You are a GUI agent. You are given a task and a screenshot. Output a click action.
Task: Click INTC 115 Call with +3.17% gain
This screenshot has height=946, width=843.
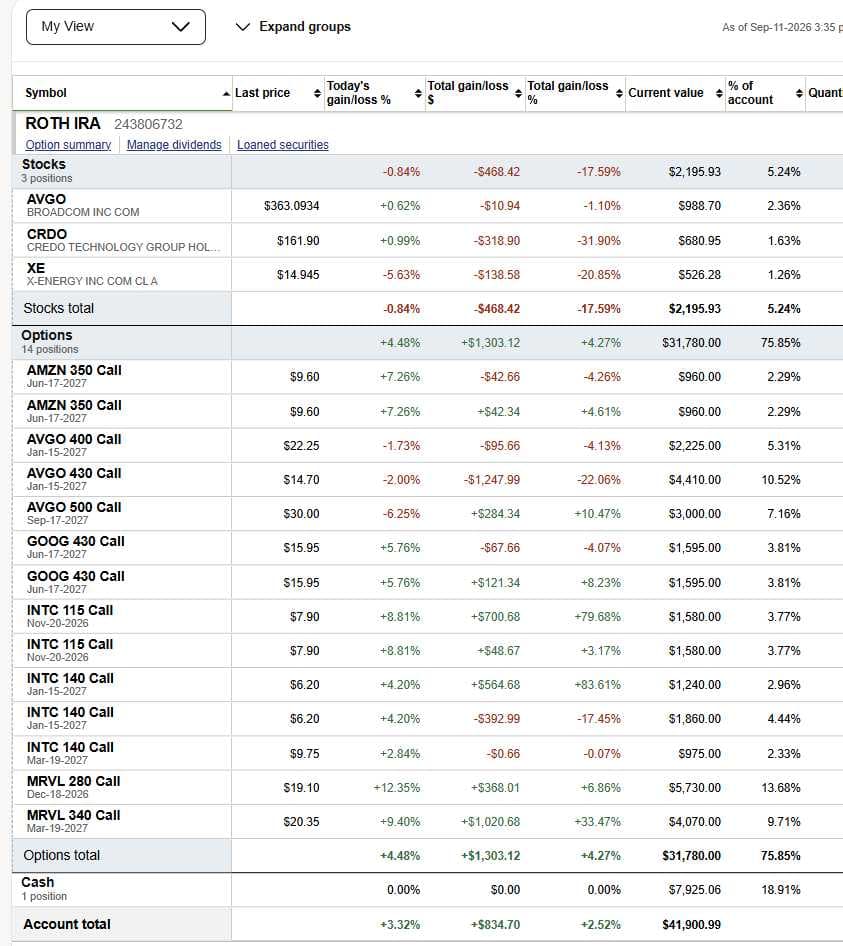70,644
